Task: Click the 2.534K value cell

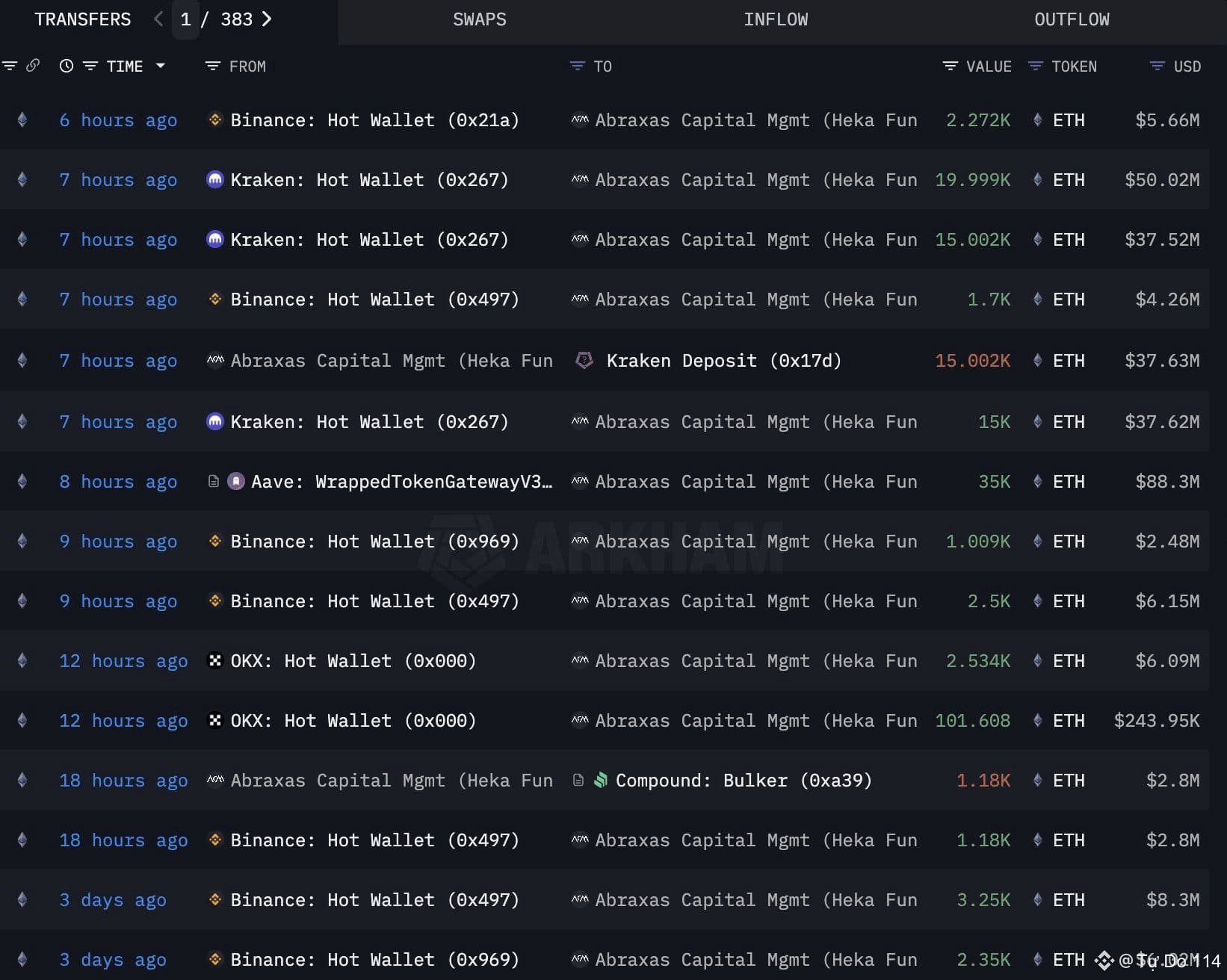Action: (978, 661)
